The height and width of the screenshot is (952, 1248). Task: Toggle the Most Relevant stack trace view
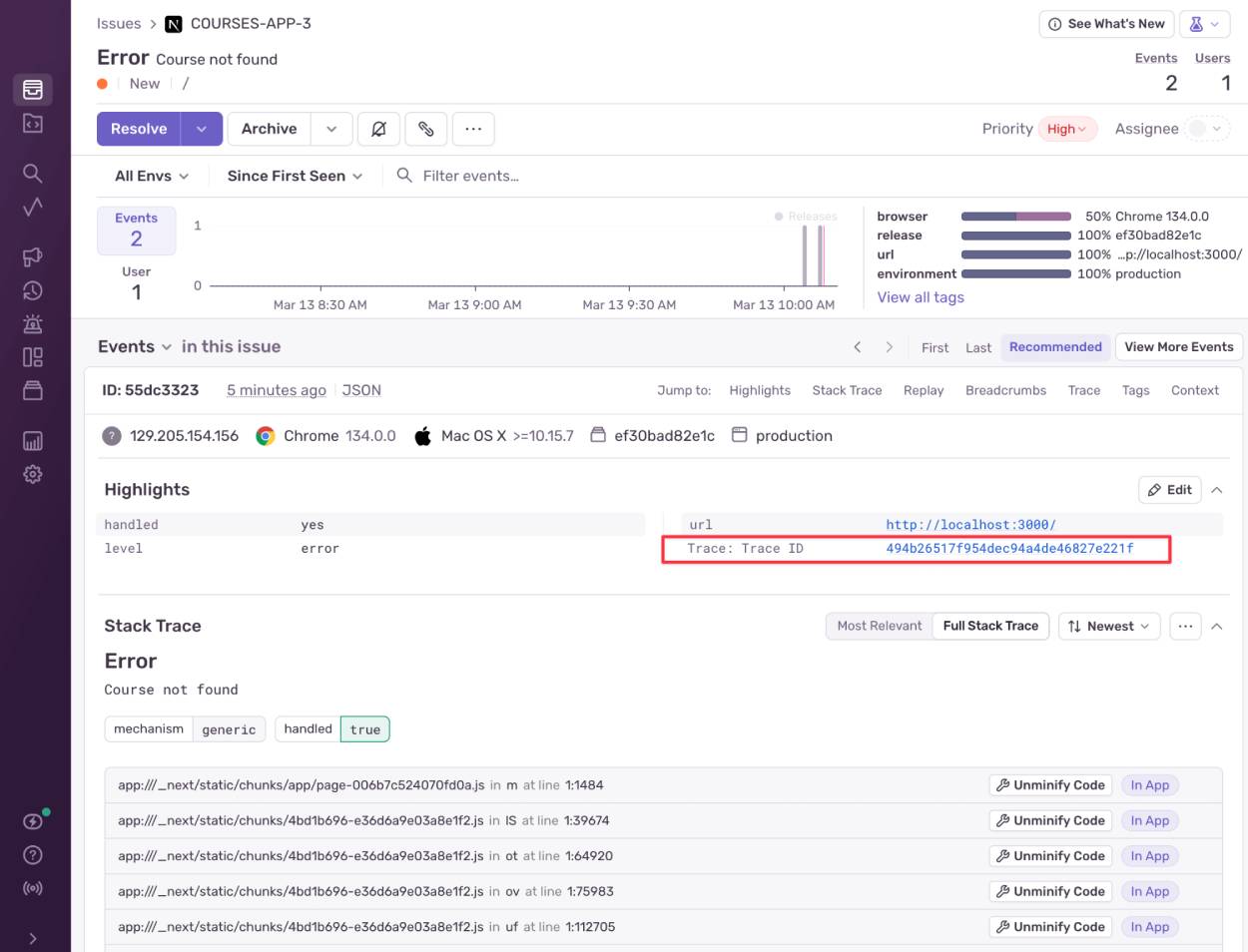tap(879, 626)
